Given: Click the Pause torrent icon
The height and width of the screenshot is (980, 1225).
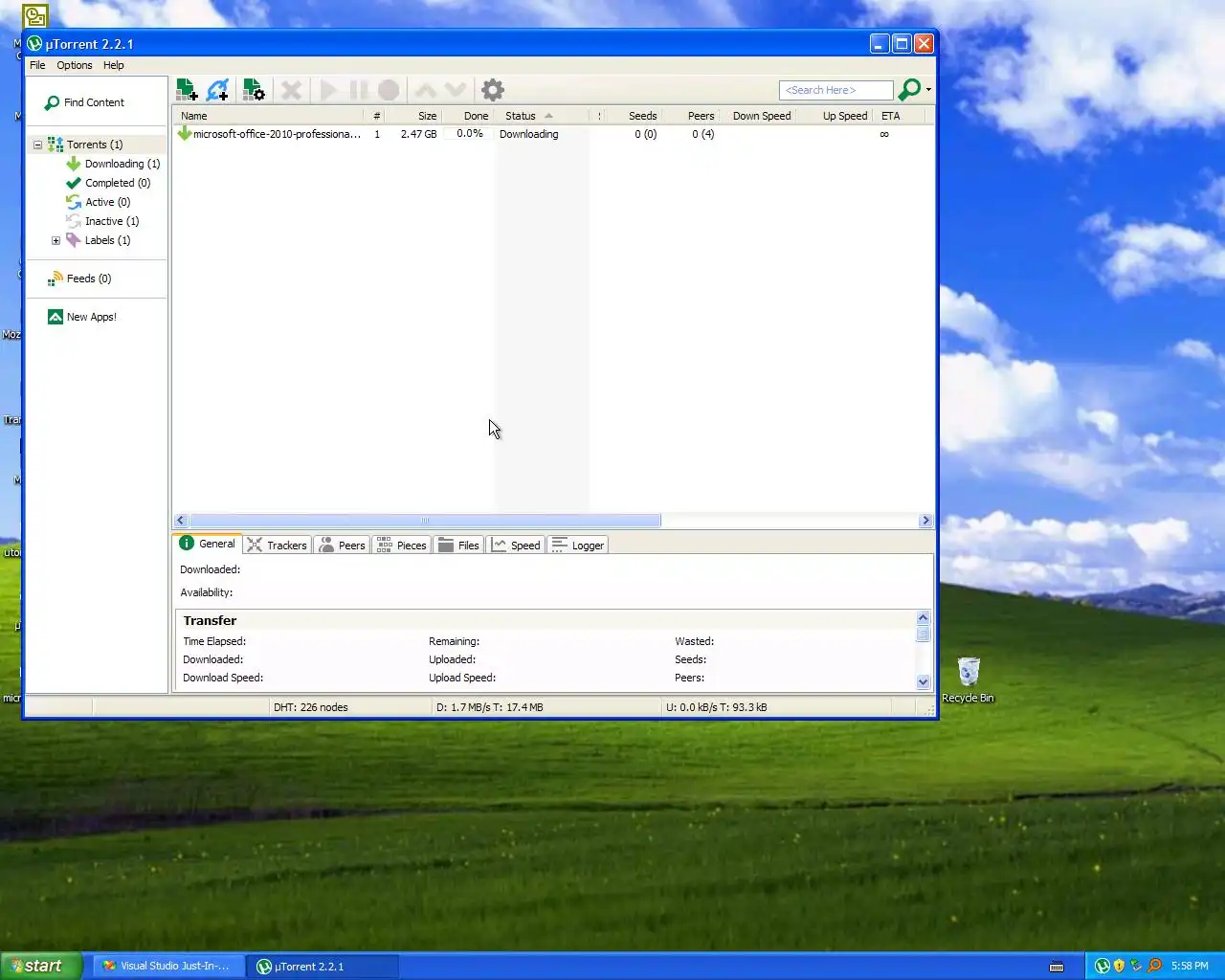Looking at the screenshot, I should (x=359, y=90).
